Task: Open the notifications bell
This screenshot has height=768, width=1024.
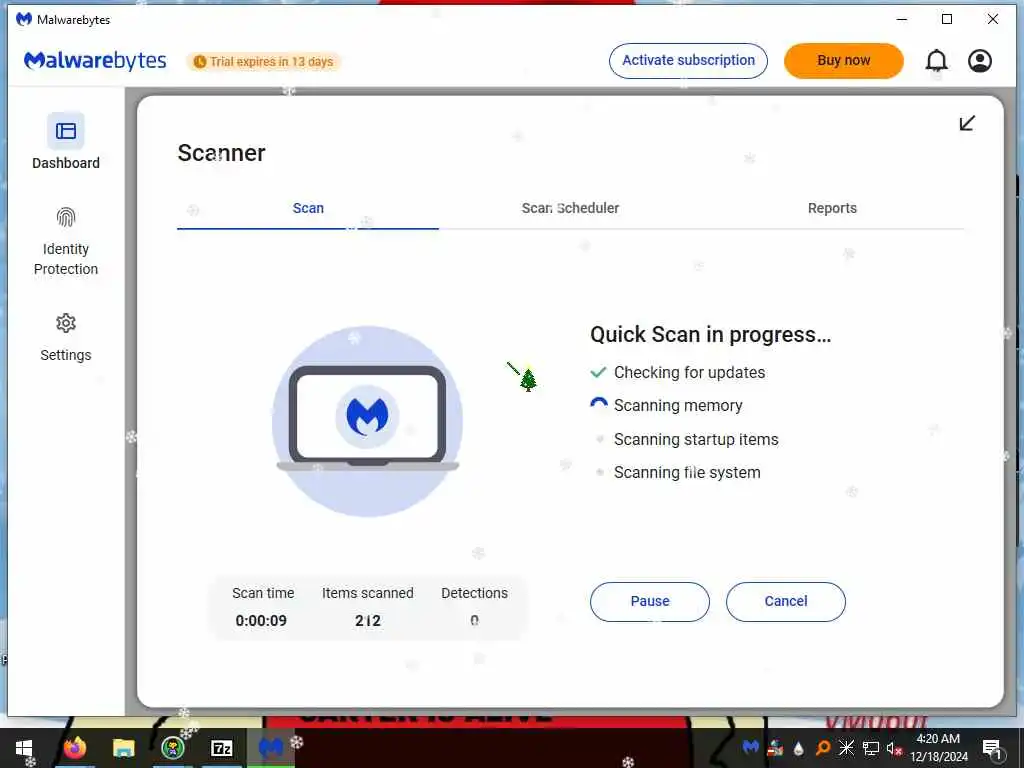Action: click(x=936, y=61)
